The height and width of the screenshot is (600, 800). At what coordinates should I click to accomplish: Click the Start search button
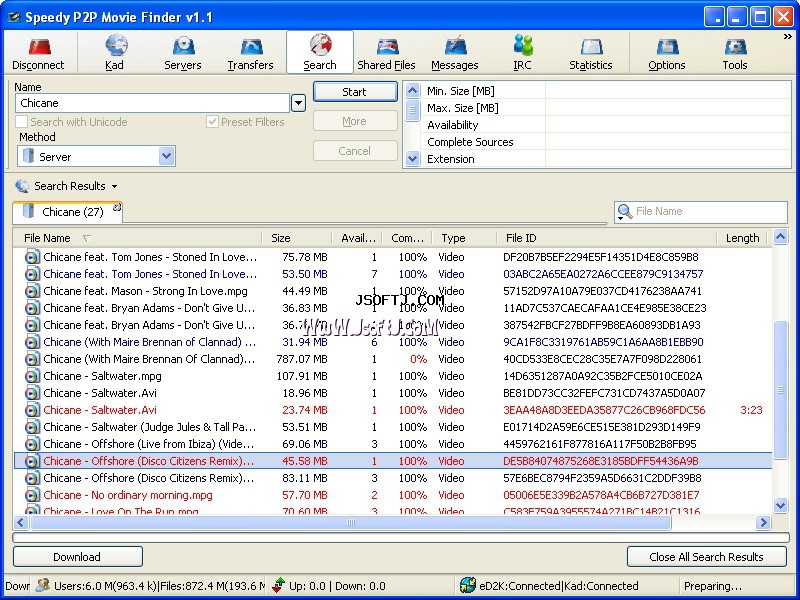355,92
